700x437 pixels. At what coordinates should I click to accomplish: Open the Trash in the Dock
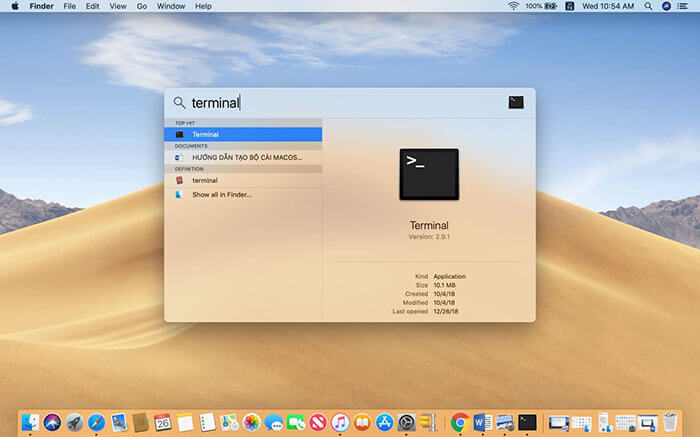click(x=670, y=422)
